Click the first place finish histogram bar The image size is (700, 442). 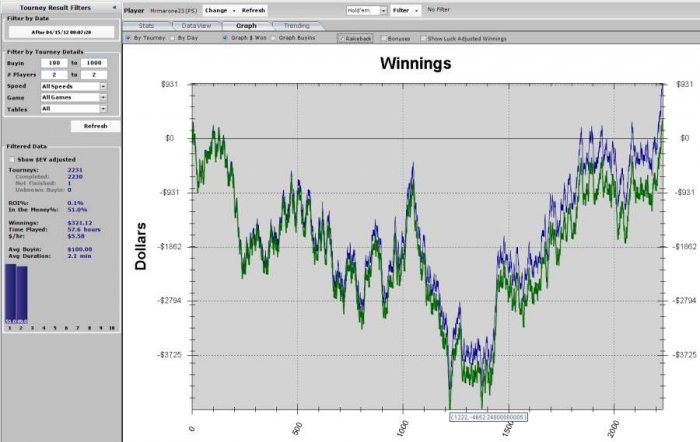[x=10, y=293]
